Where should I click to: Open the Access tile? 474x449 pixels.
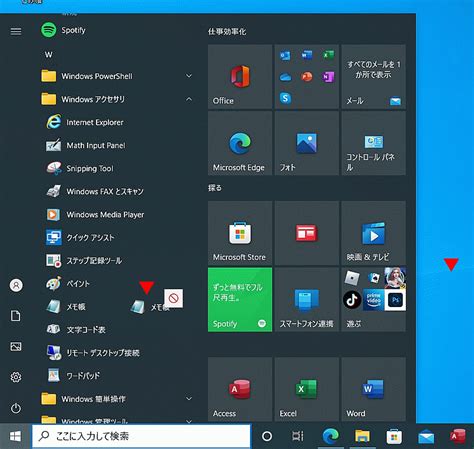pyautogui.click(x=240, y=389)
